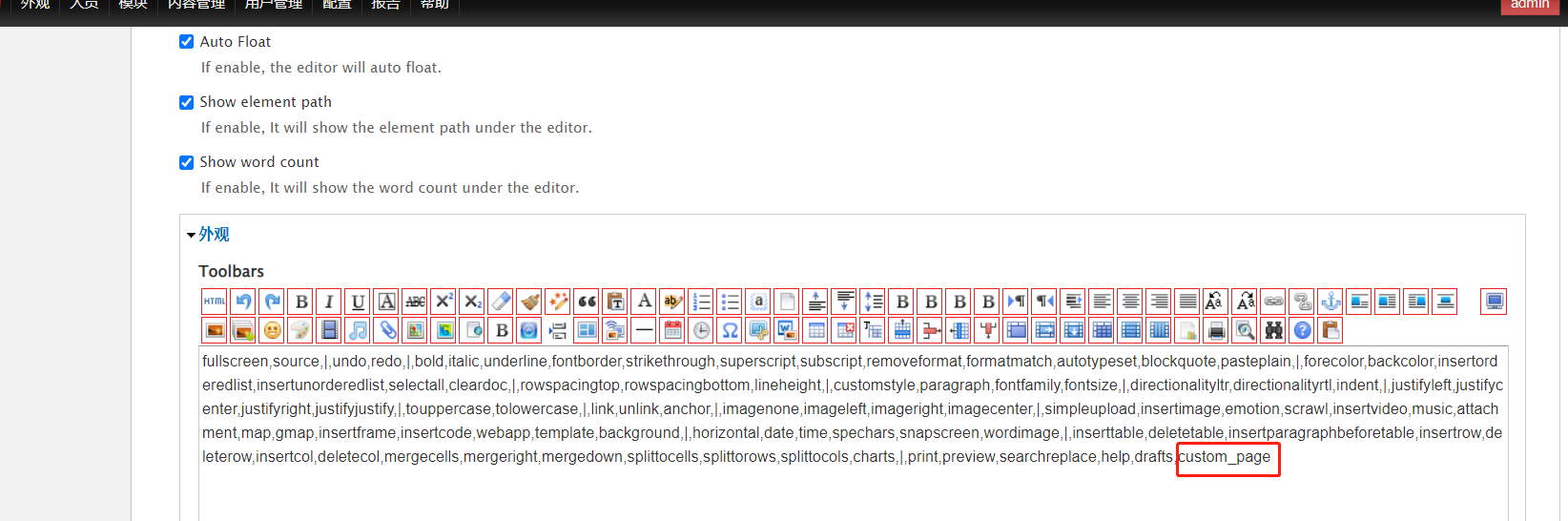
Task: Click inside the Toolbars text area
Action: [853, 491]
